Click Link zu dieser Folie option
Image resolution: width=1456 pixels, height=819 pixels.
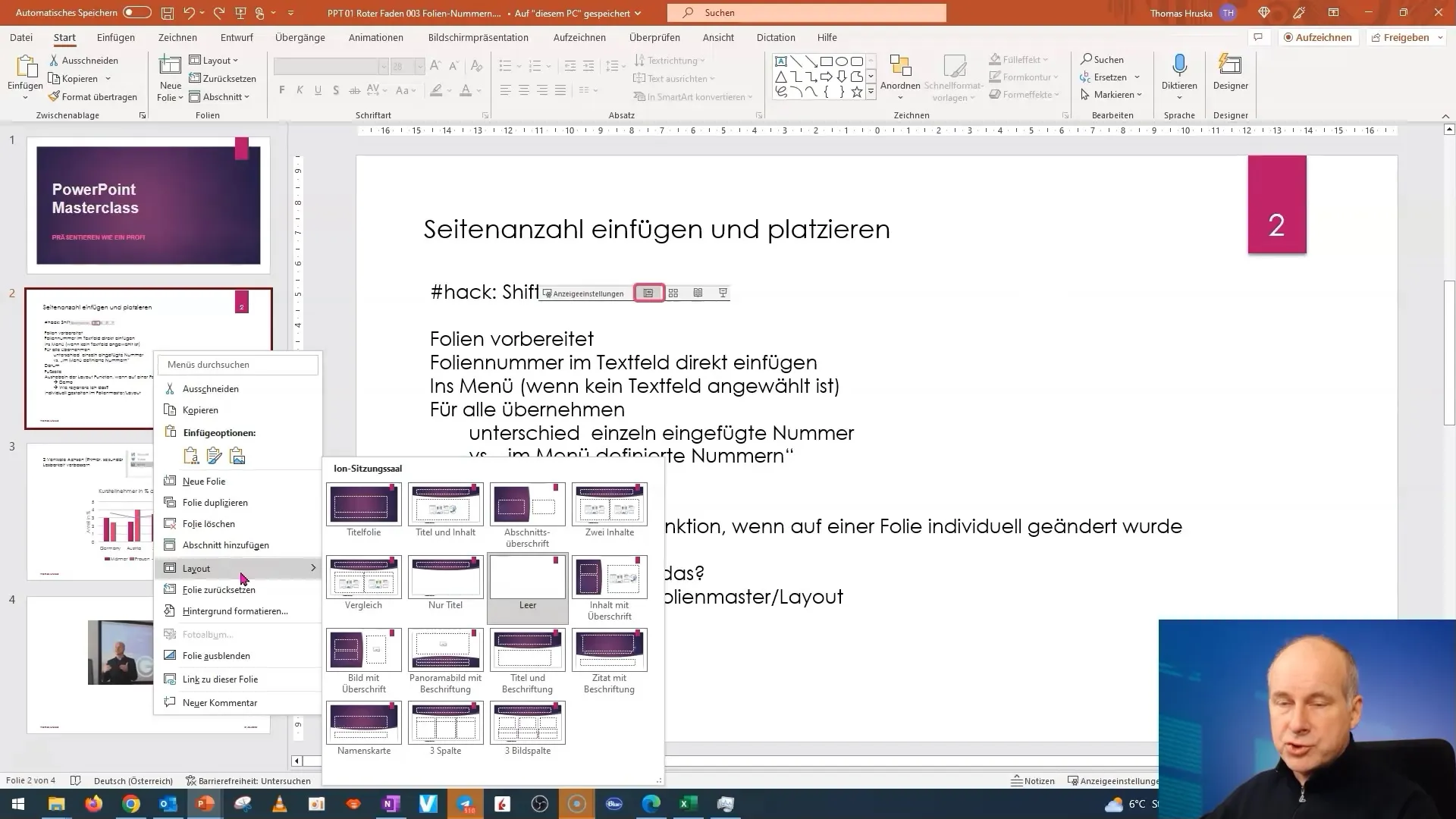(220, 679)
